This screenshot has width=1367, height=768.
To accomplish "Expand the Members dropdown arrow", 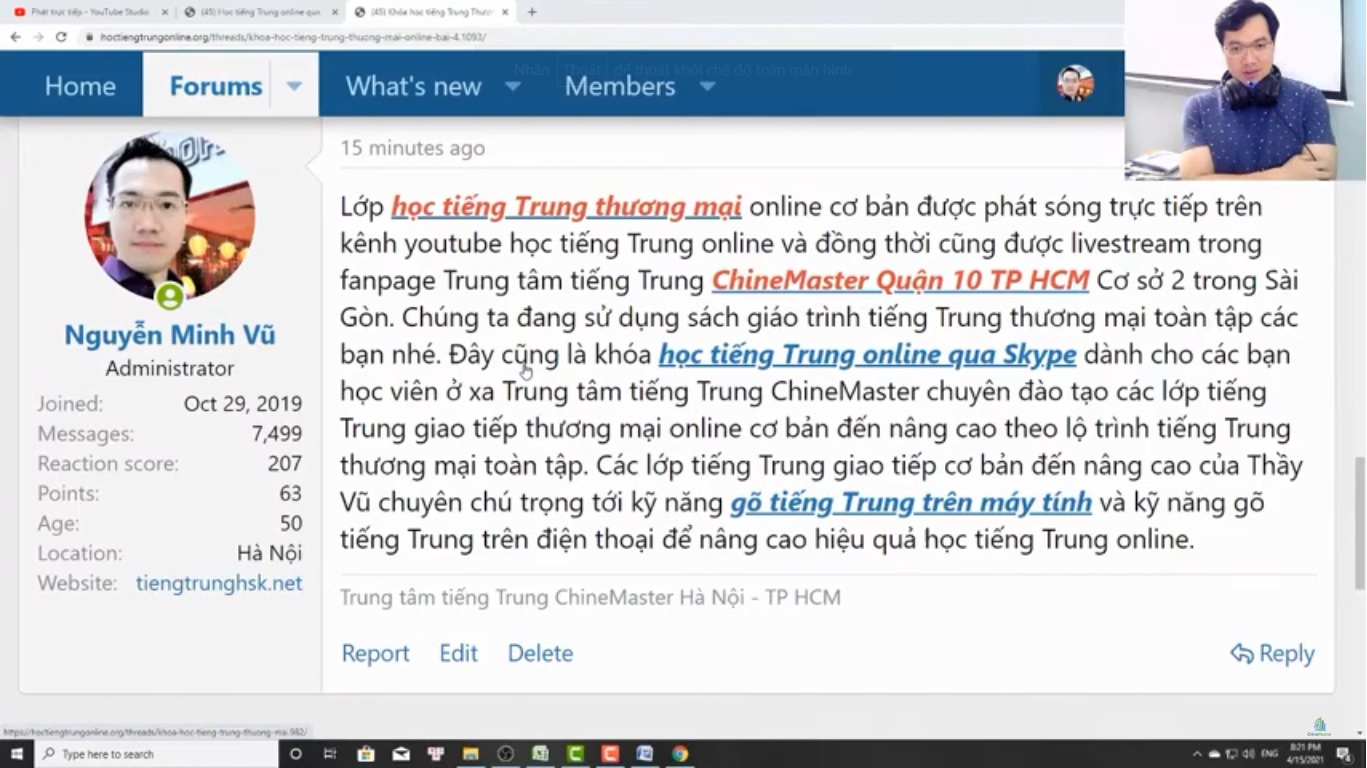I will tap(707, 86).
